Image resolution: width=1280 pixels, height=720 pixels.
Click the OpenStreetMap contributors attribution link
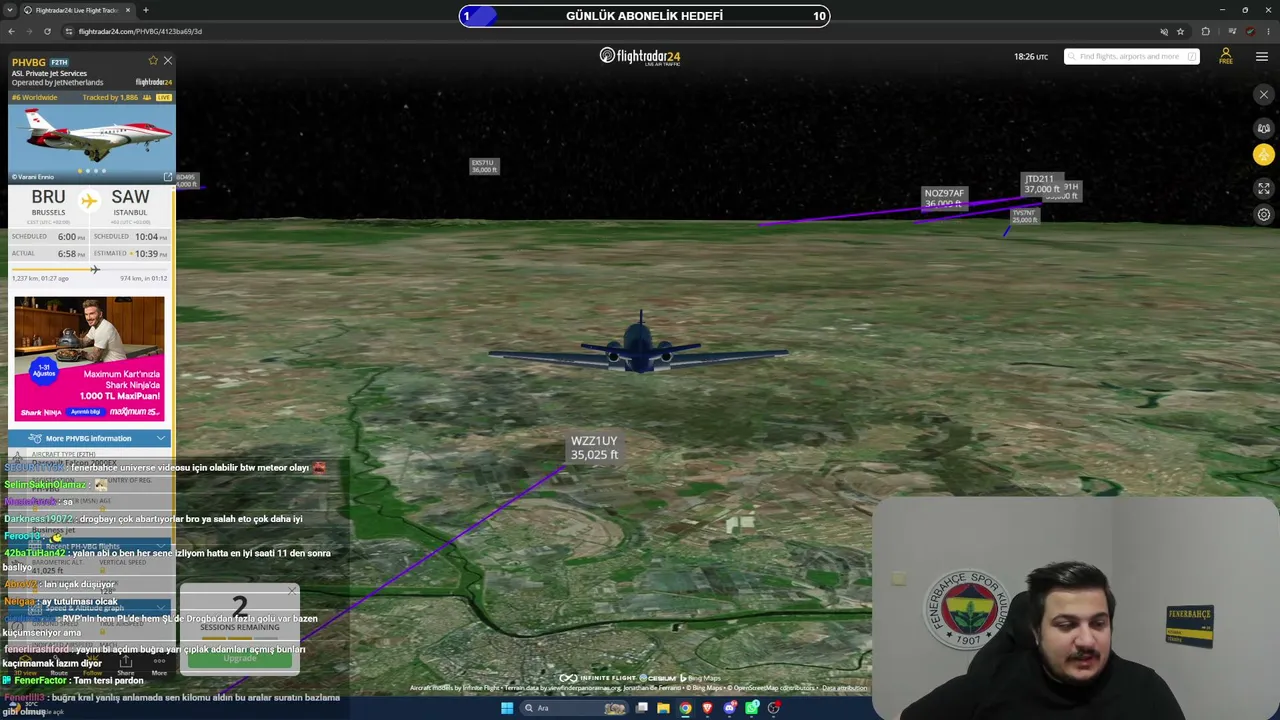(x=772, y=688)
